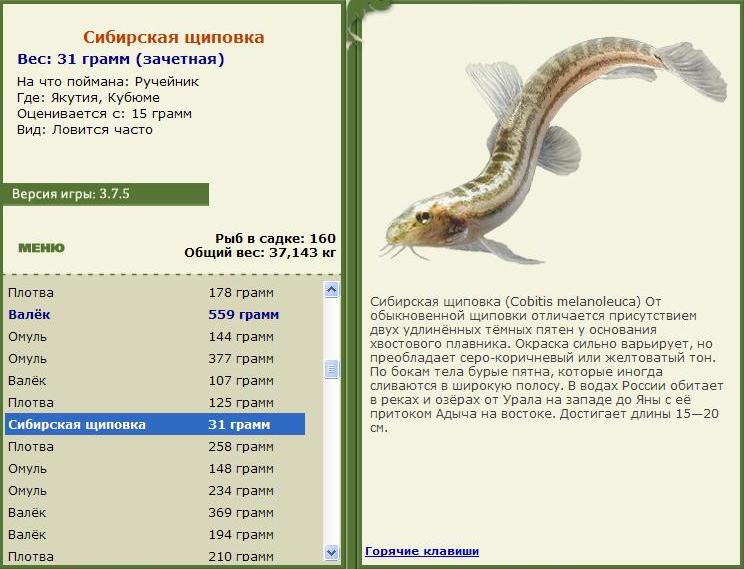This screenshot has height=569, width=744.
Task: Click the fish list scrollbar thumb
Action: (x=332, y=369)
